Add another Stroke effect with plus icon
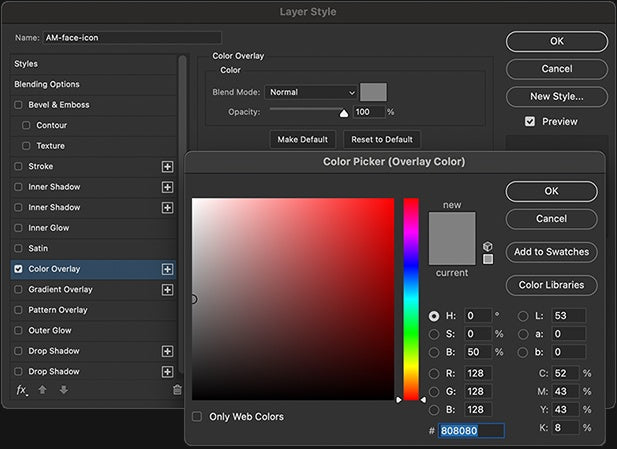Viewport: 617px width, 449px height. point(167,166)
